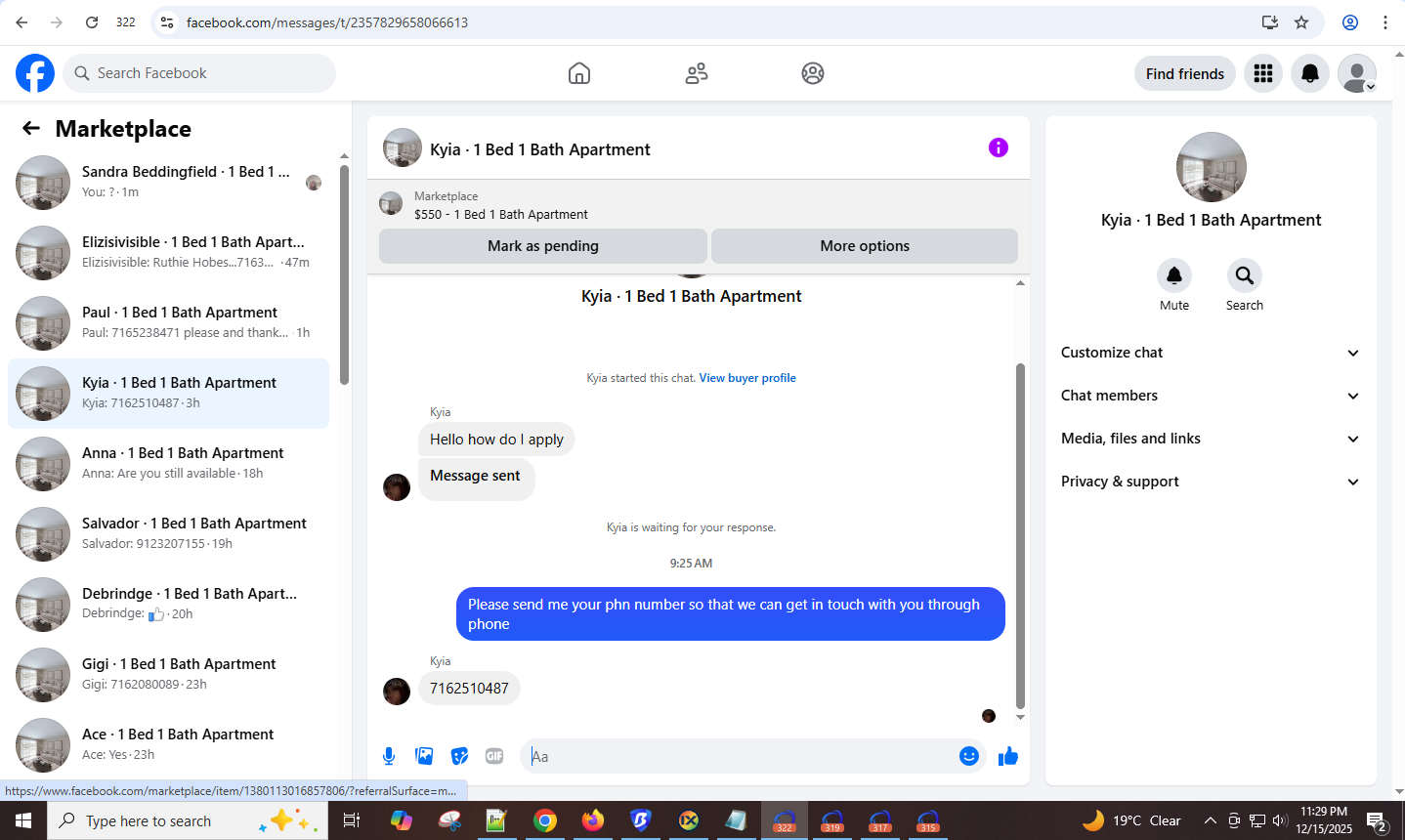
Task: Open the account profile picture menu
Action: pos(1357,73)
